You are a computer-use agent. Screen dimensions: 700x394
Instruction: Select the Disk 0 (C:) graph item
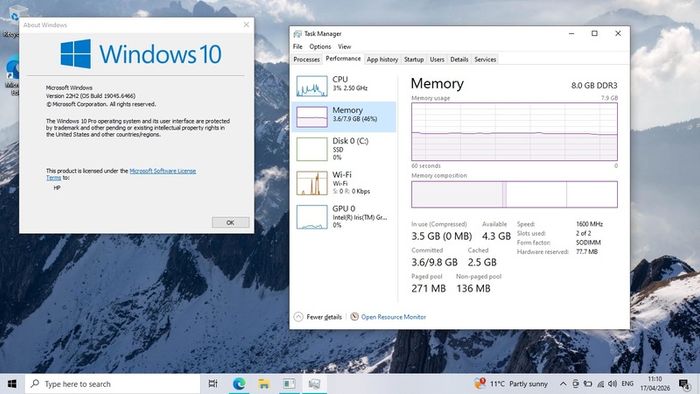[x=343, y=149]
